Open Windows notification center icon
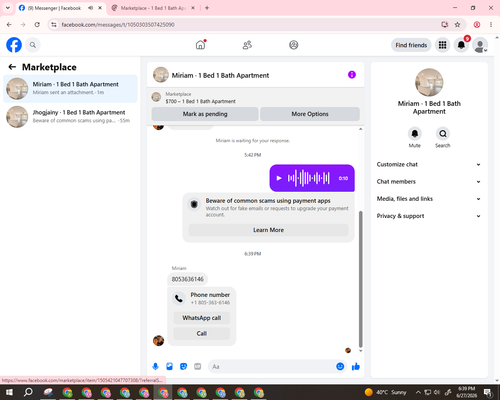Image resolution: width=500 pixels, height=400 pixels. (488, 392)
